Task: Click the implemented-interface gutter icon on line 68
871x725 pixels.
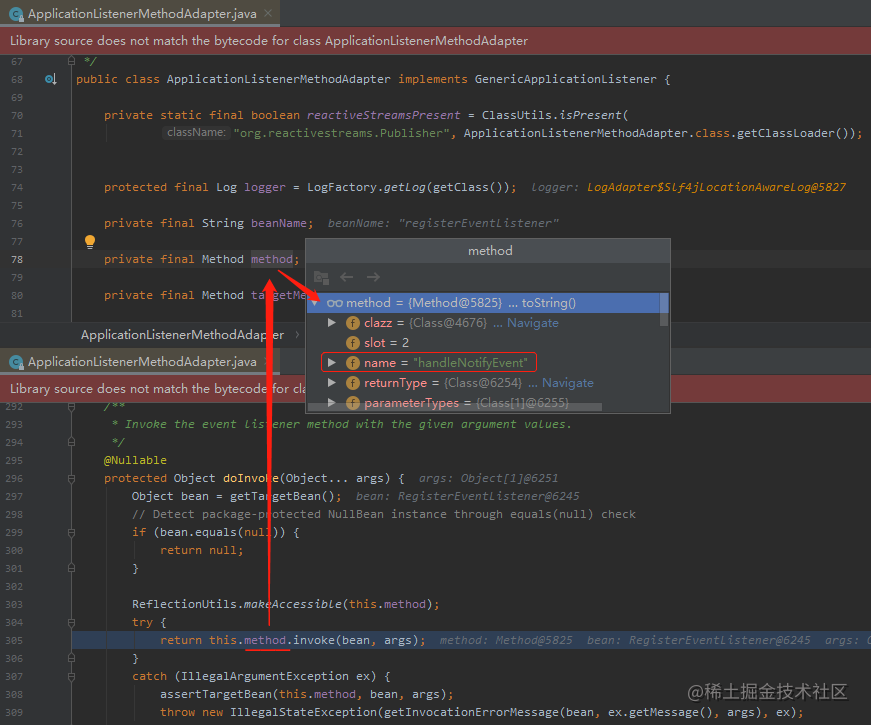Action: [x=51, y=79]
